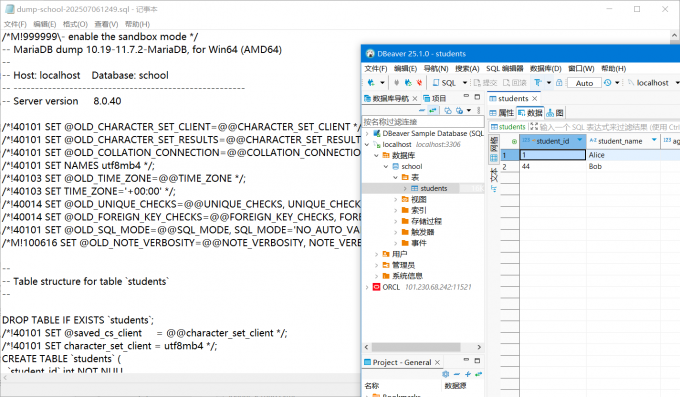Click the new database connection plug icon
Screen dimensions: 680x397
371,82
